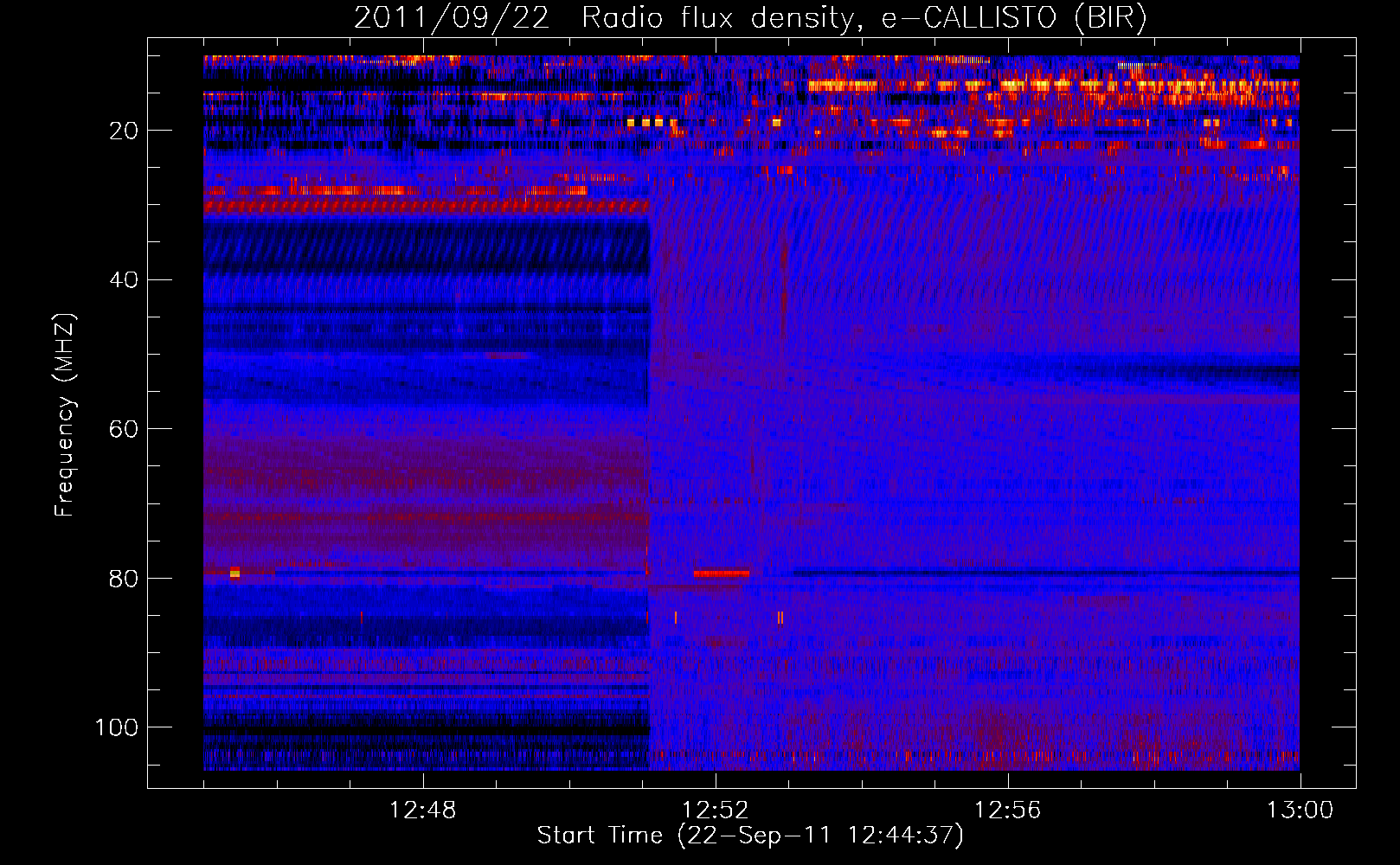
Task: Click the 40 MHz frequency tick label
Action: pyautogui.click(x=125, y=280)
